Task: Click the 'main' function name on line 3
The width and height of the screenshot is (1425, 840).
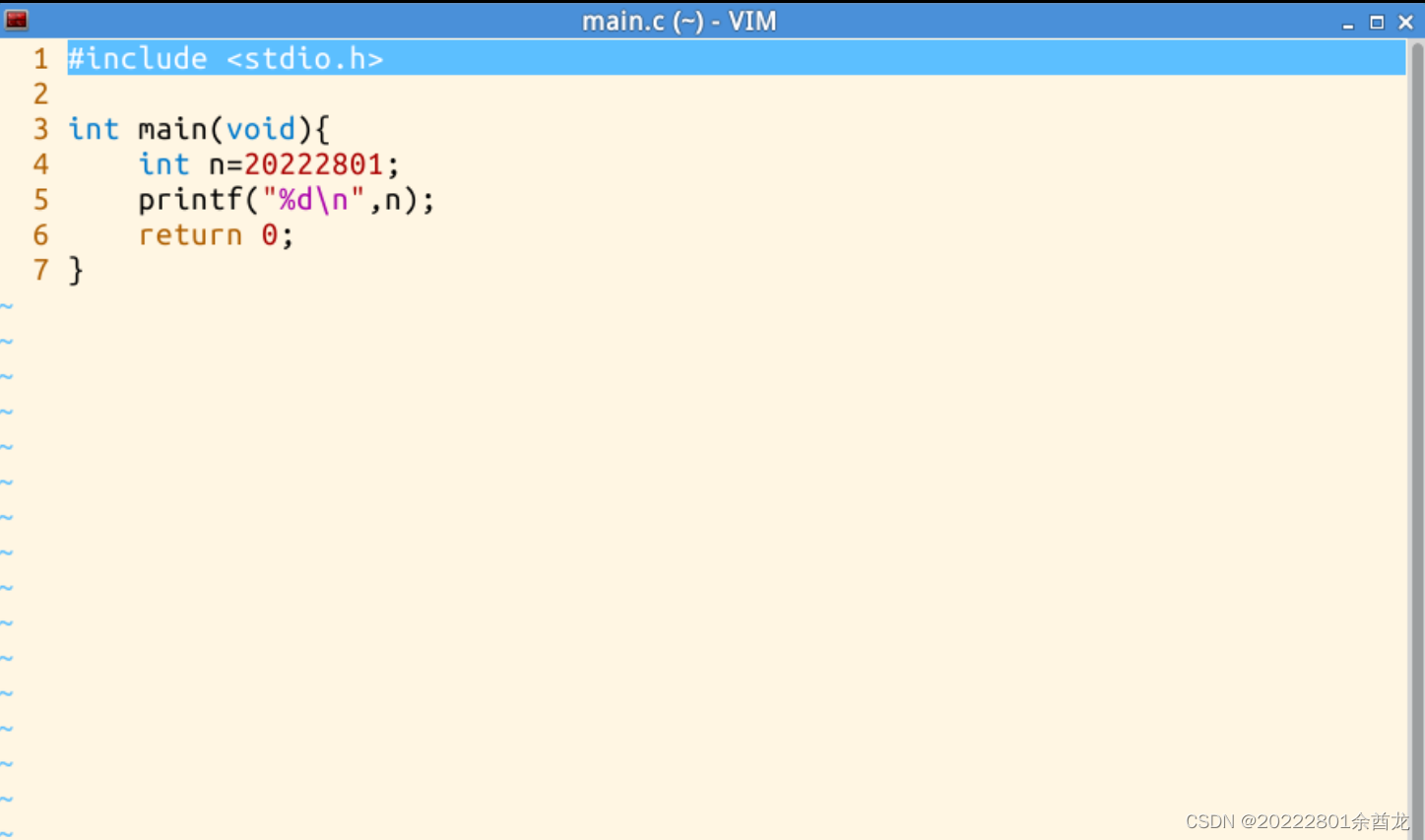Action: tap(172, 129)
